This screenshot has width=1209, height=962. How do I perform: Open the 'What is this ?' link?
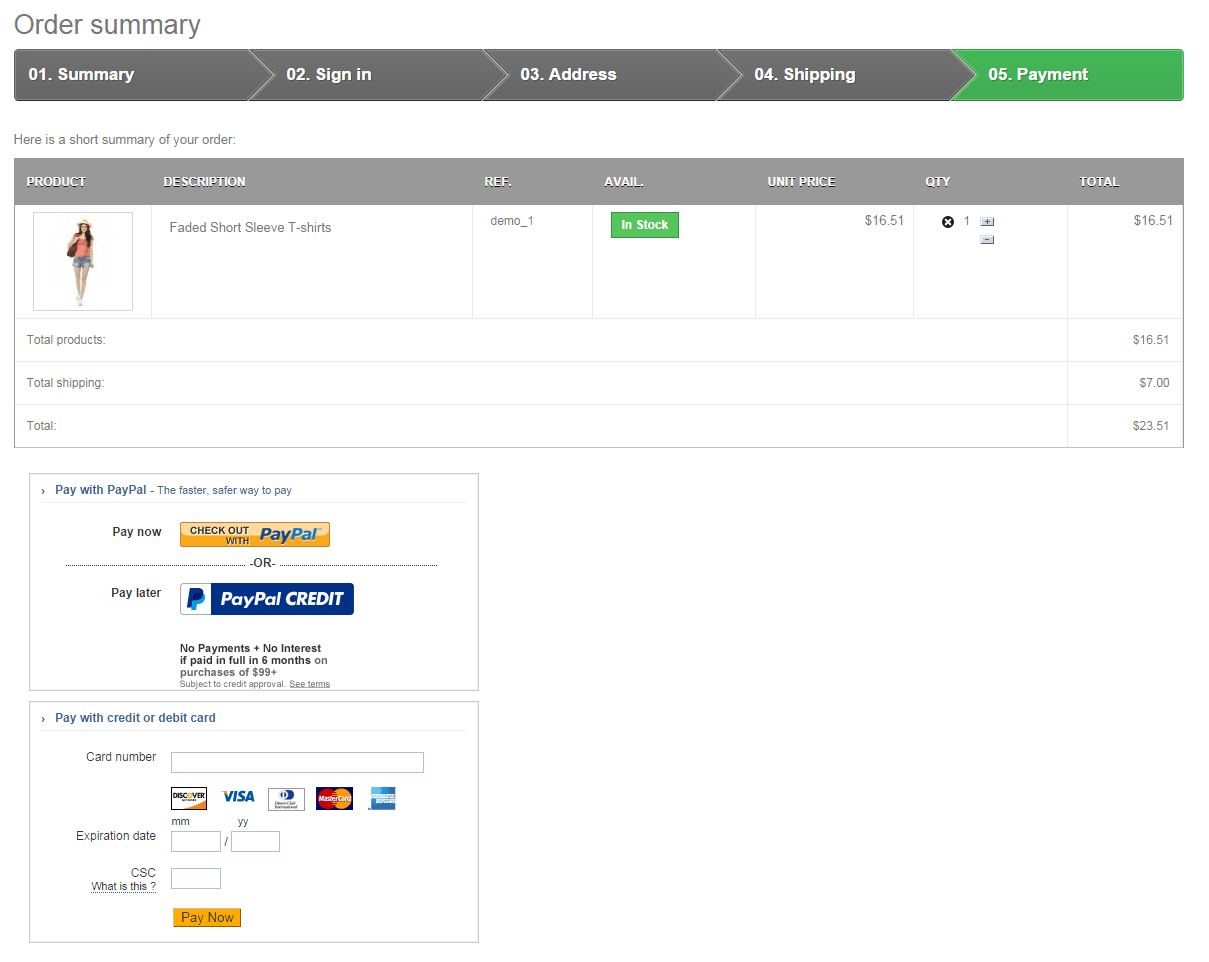click(124, 887)
